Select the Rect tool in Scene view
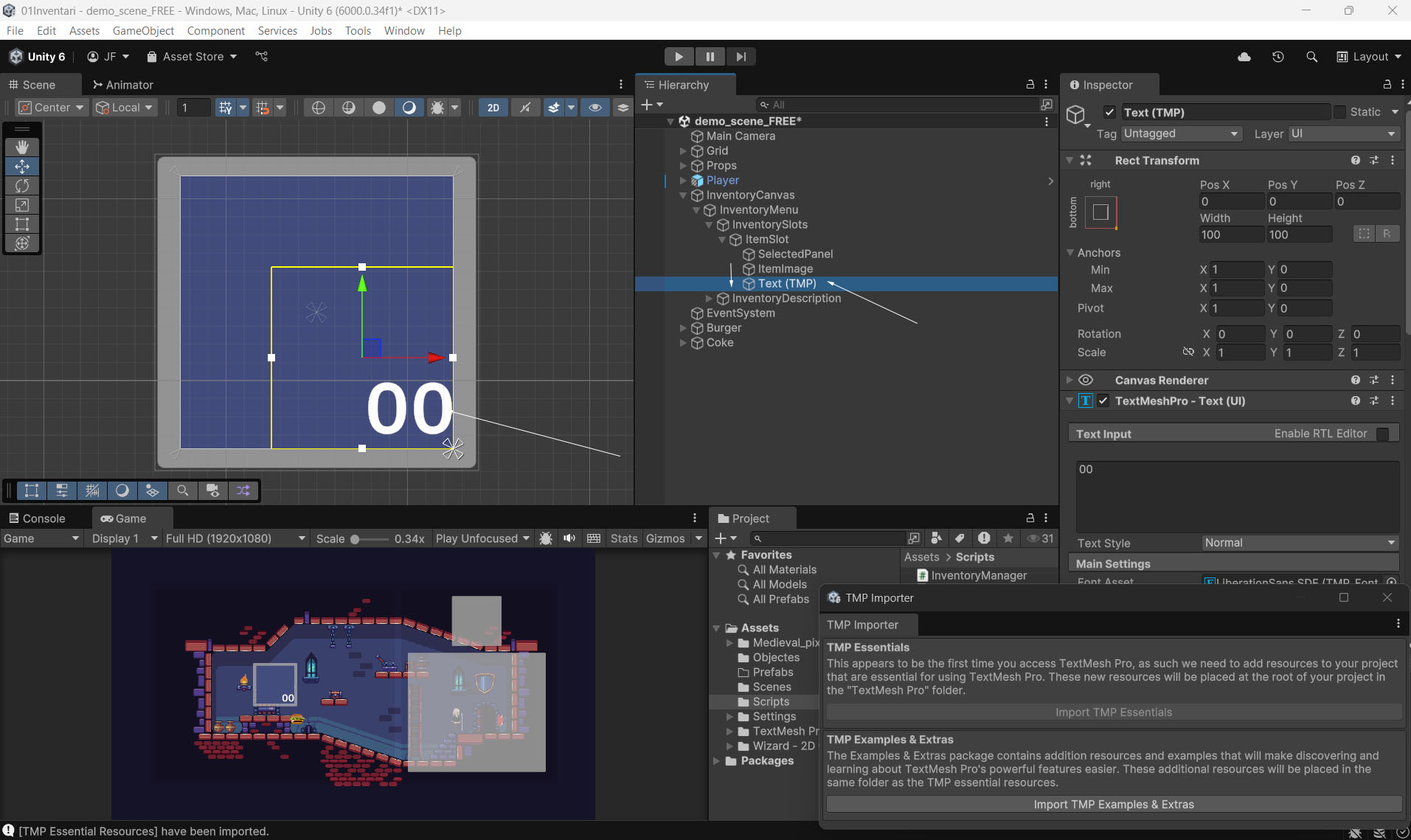This screenshot has height=840, width=1411. point(22,224)
